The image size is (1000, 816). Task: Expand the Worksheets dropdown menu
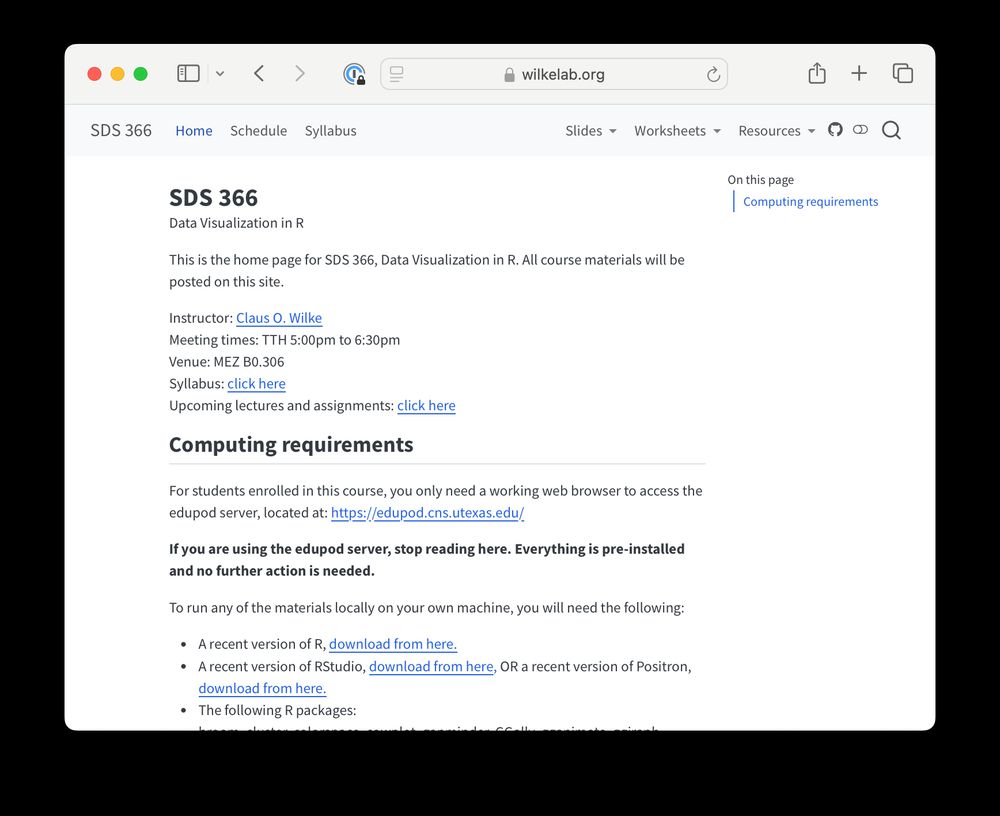click(677, 131)
